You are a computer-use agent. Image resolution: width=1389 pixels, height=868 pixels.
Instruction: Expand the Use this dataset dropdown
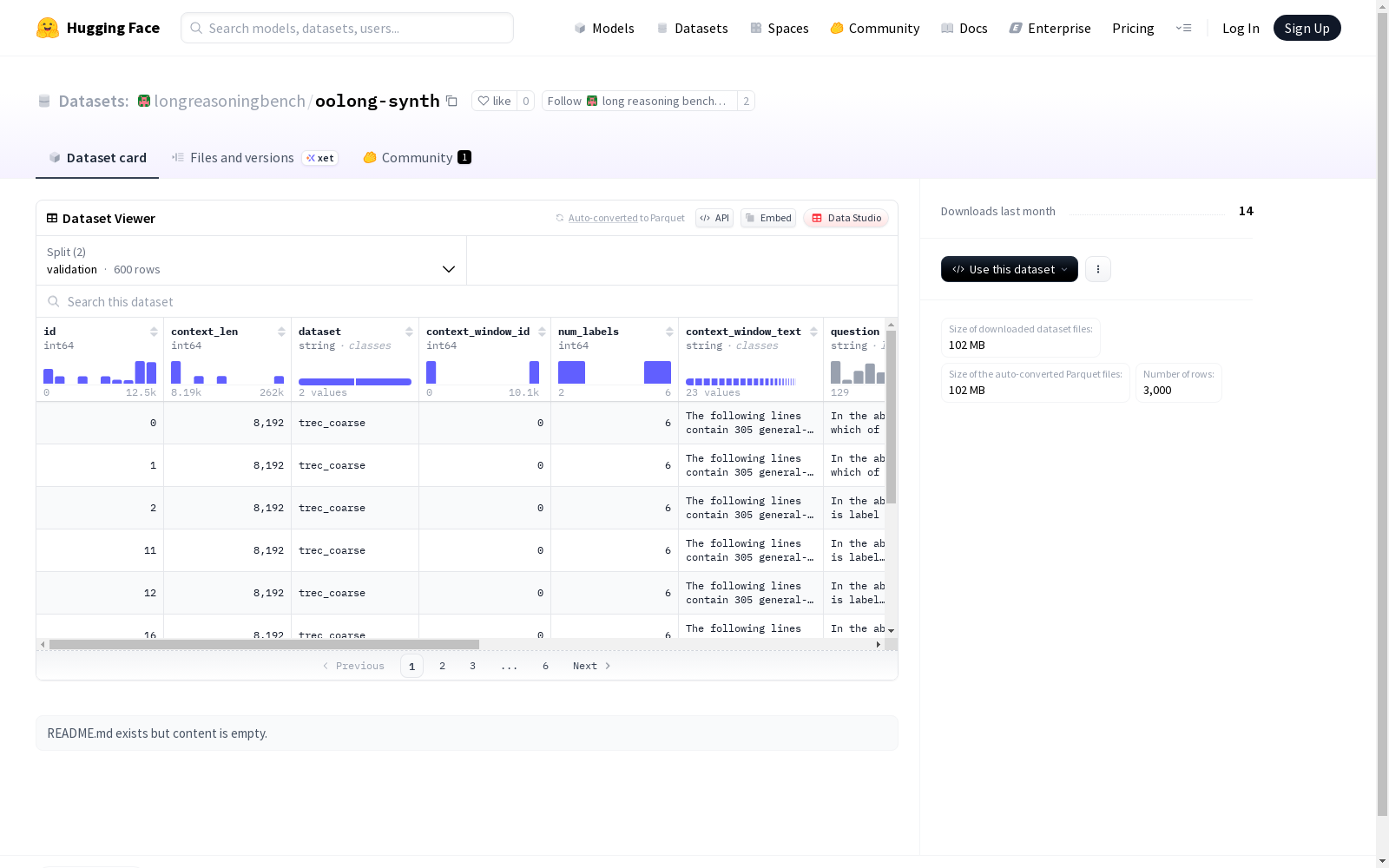pyautogui.click(x=1009, y=269)
